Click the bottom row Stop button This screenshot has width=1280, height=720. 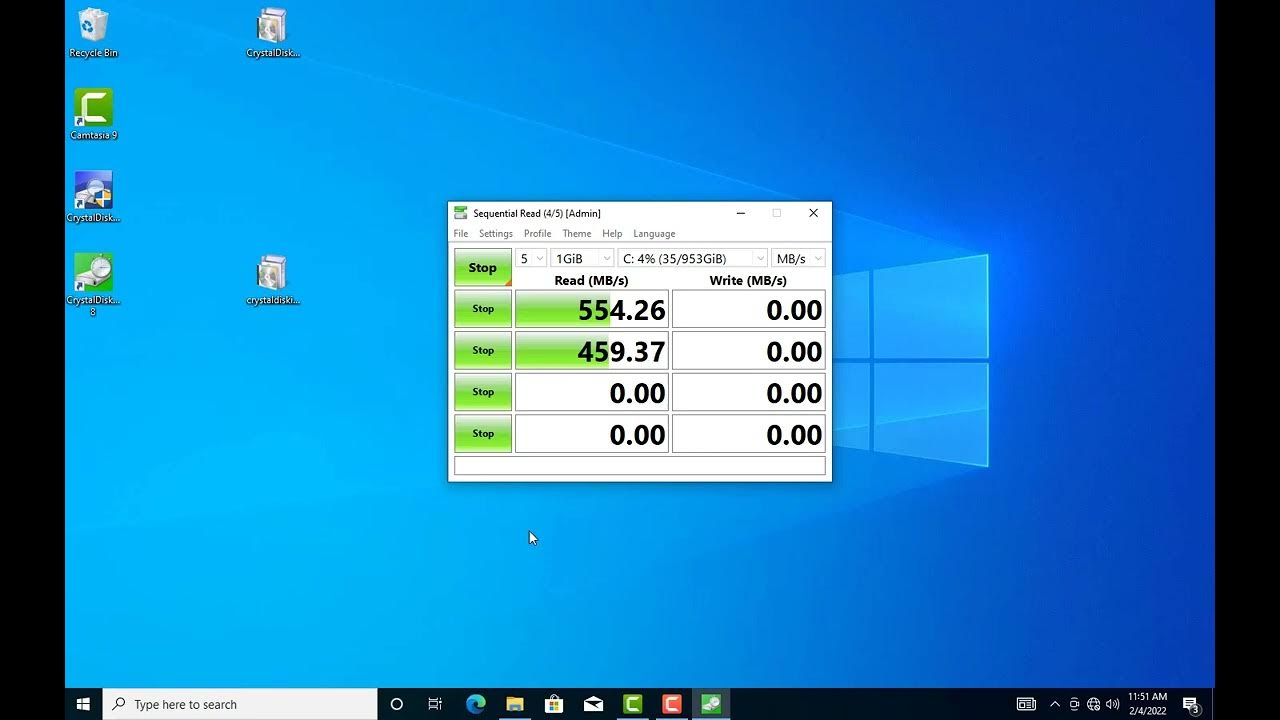tap(483, 433)
